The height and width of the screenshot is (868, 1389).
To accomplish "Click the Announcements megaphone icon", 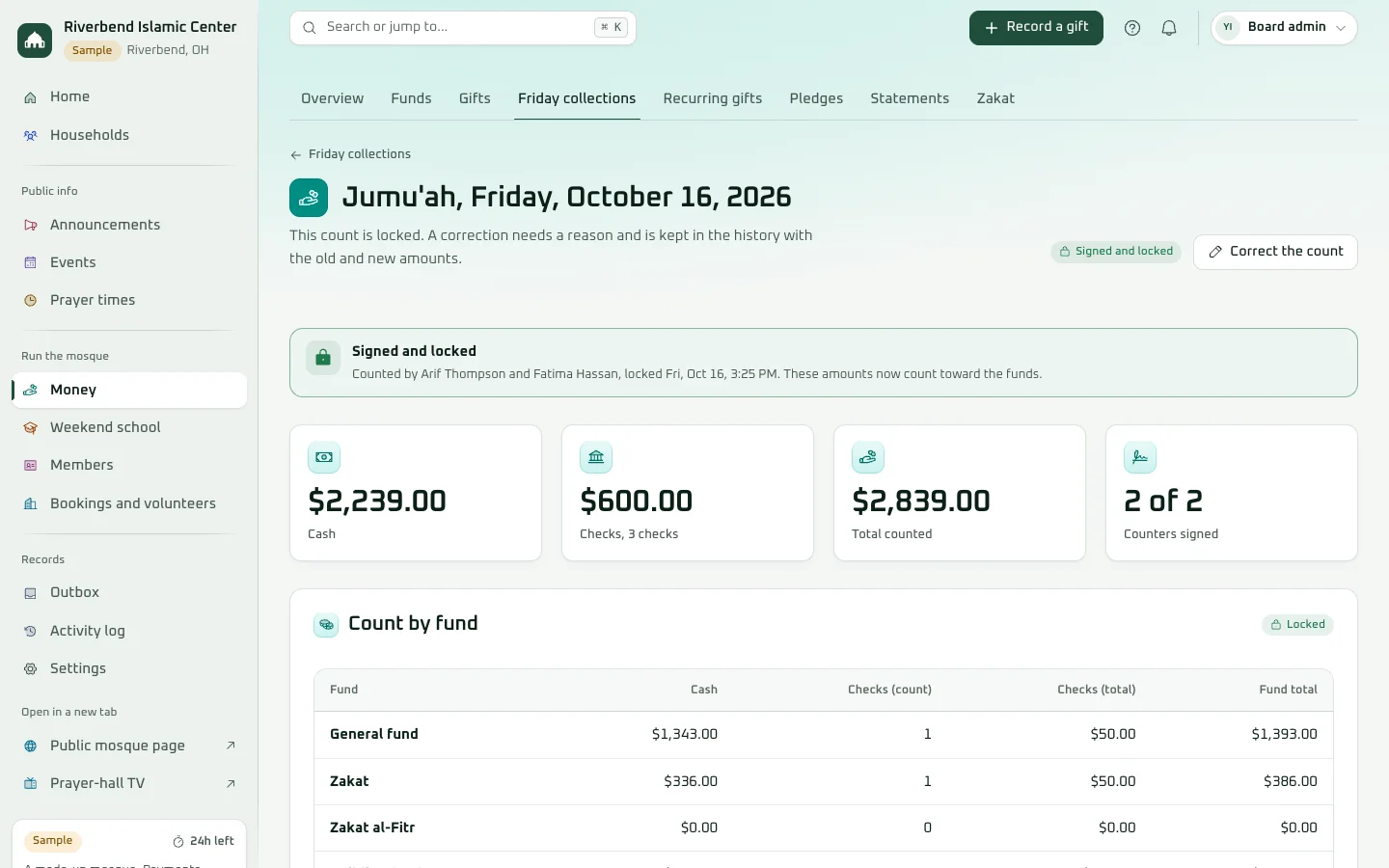I will point(31,226).
